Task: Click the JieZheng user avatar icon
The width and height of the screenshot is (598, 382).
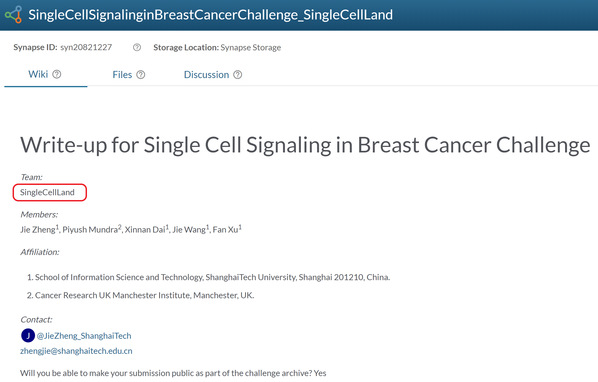Action: pyautogui.click(x=28, y=335)
